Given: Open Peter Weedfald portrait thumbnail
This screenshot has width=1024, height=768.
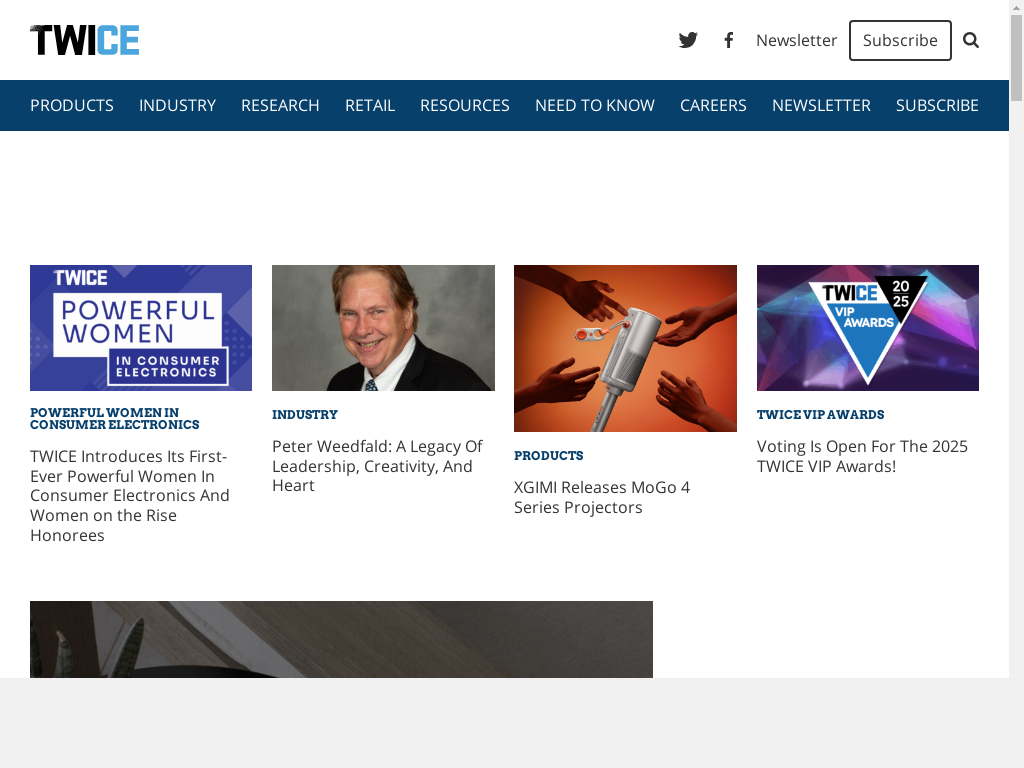Looking at the screenshot, I should coord(383,328).
